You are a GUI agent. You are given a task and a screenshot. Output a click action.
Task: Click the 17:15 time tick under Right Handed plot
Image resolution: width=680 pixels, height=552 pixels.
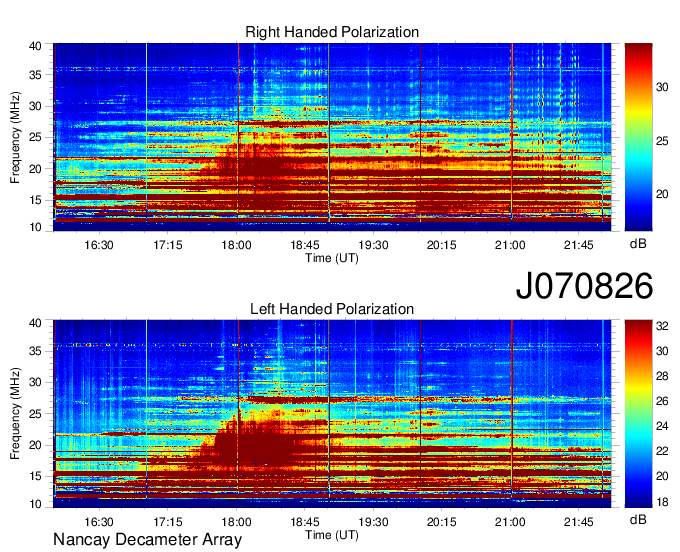tap(168, 245)
